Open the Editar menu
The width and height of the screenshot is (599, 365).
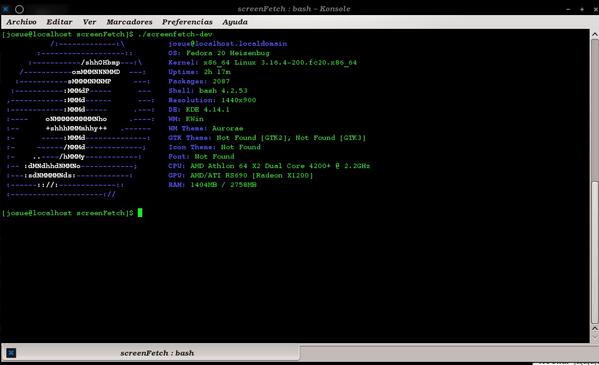tap(59, 22)
